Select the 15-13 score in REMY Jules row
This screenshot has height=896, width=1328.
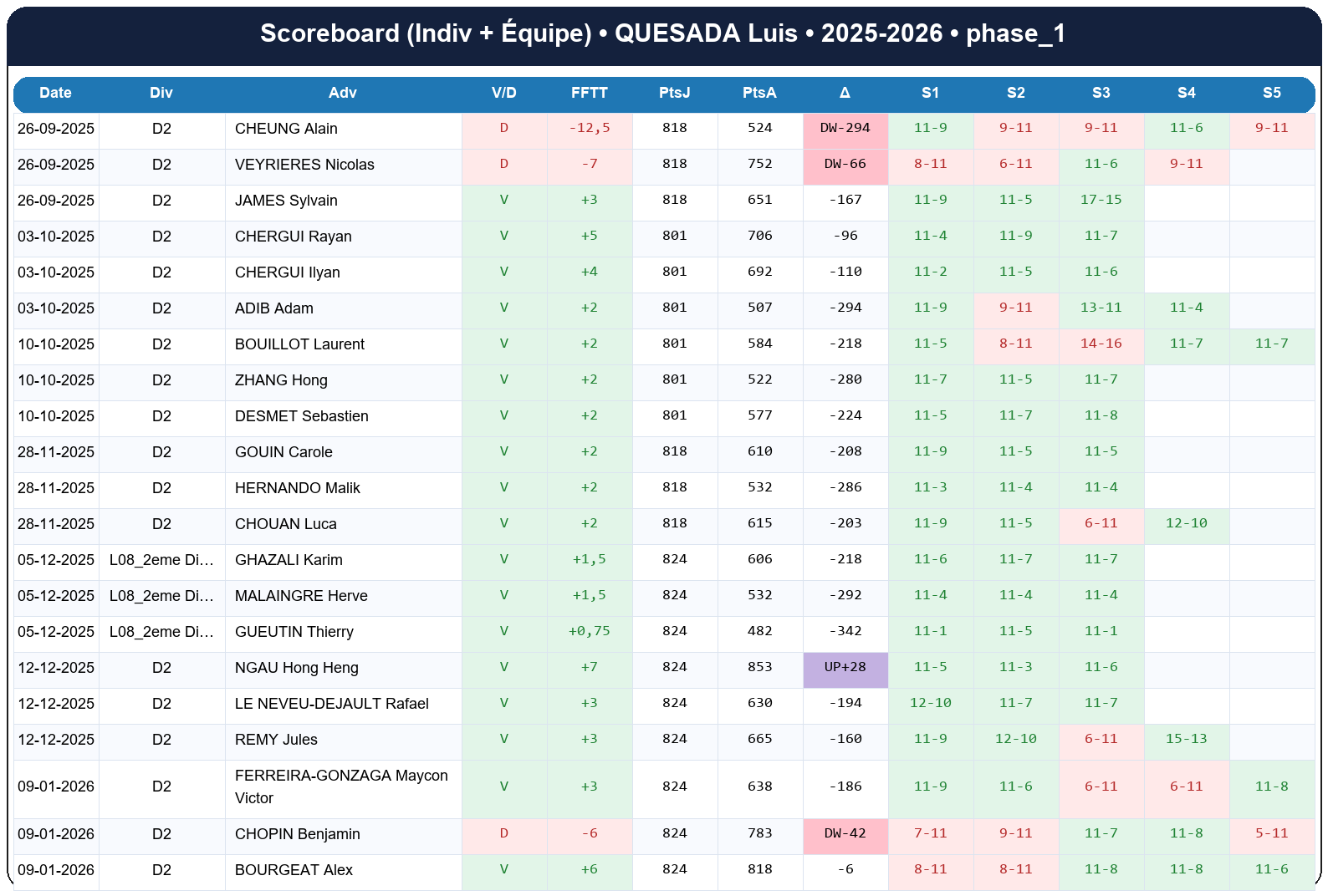click(x=1186, y=740)
